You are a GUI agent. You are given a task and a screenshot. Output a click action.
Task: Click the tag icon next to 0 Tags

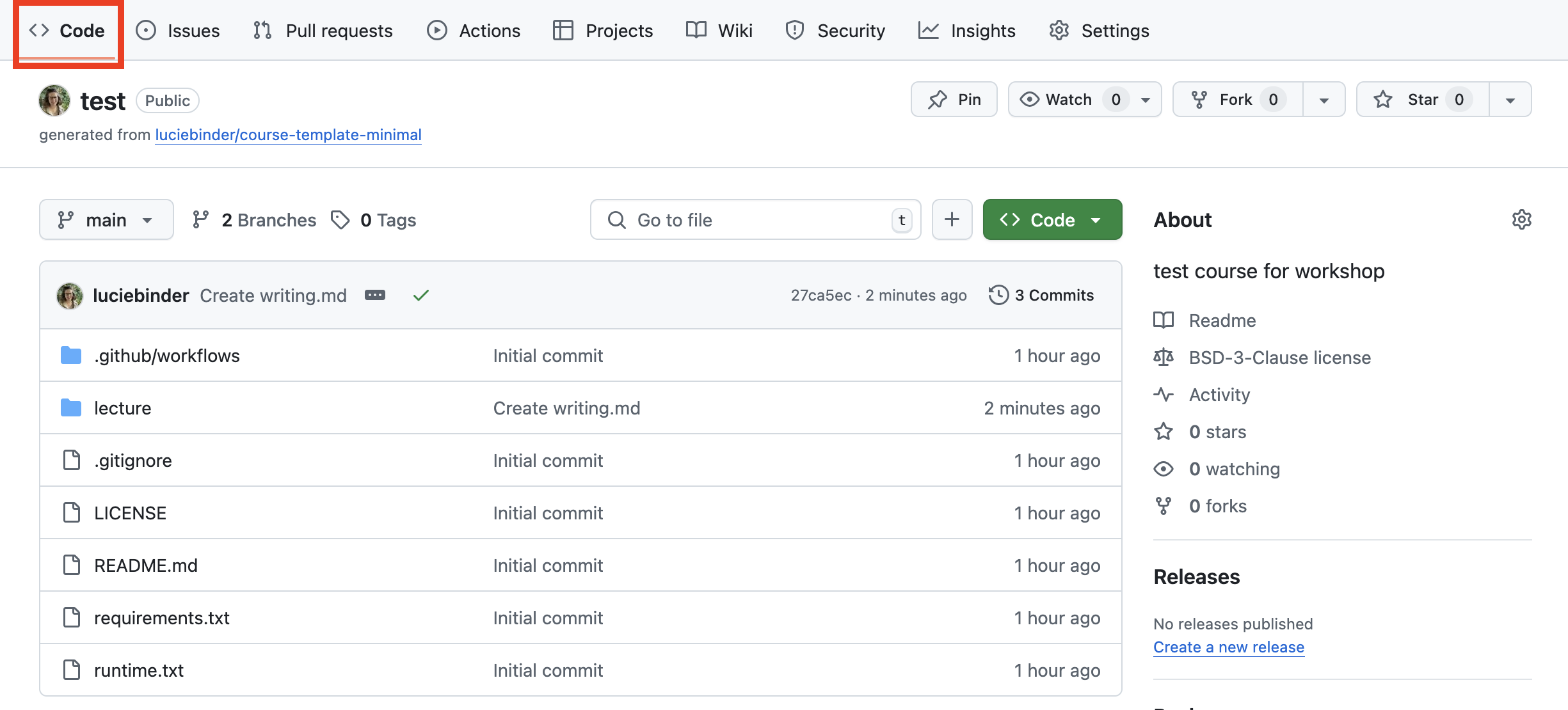[340, 220]
